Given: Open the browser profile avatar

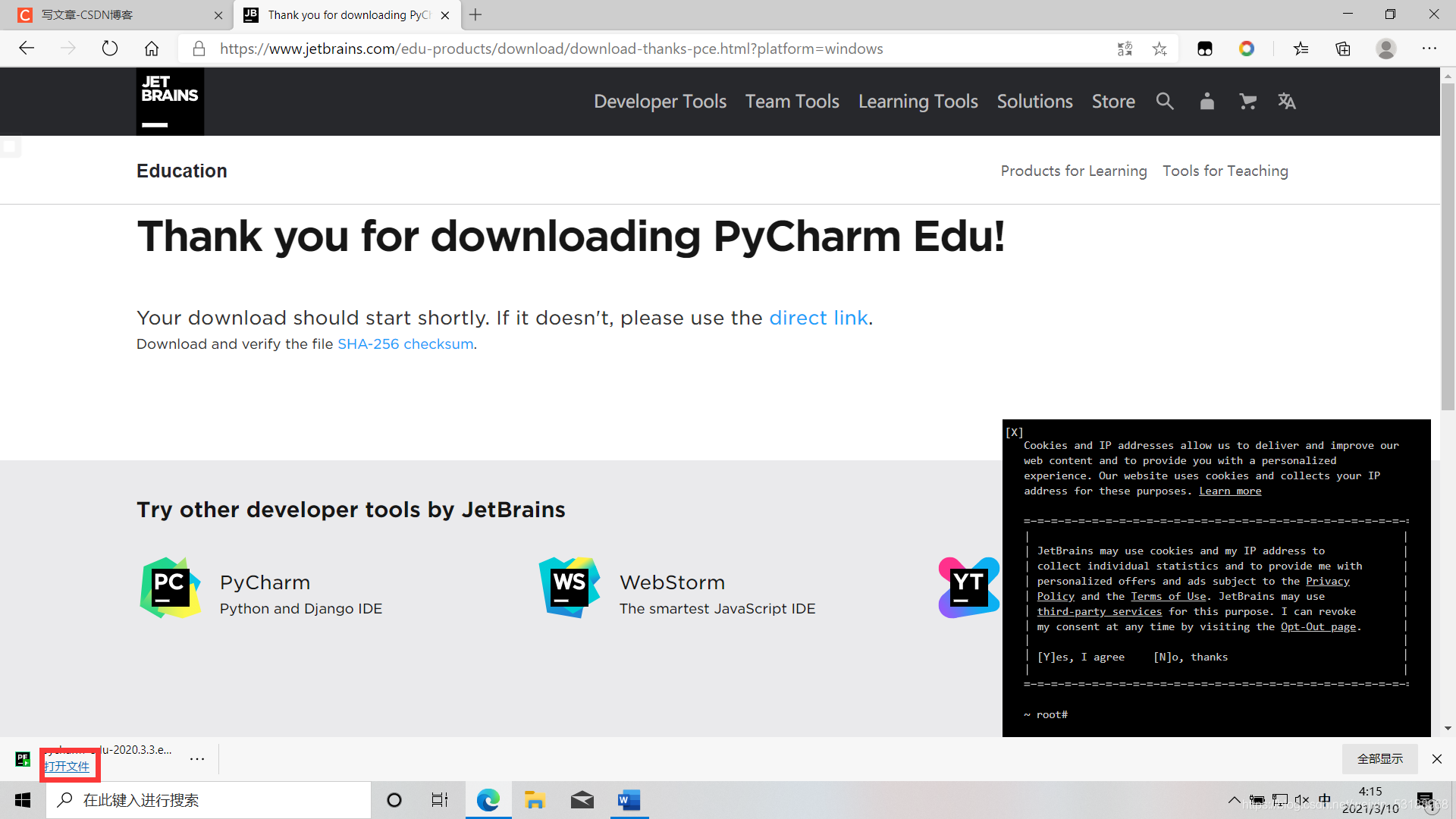Looking at the screenshot, I should tap(1386, 49).
